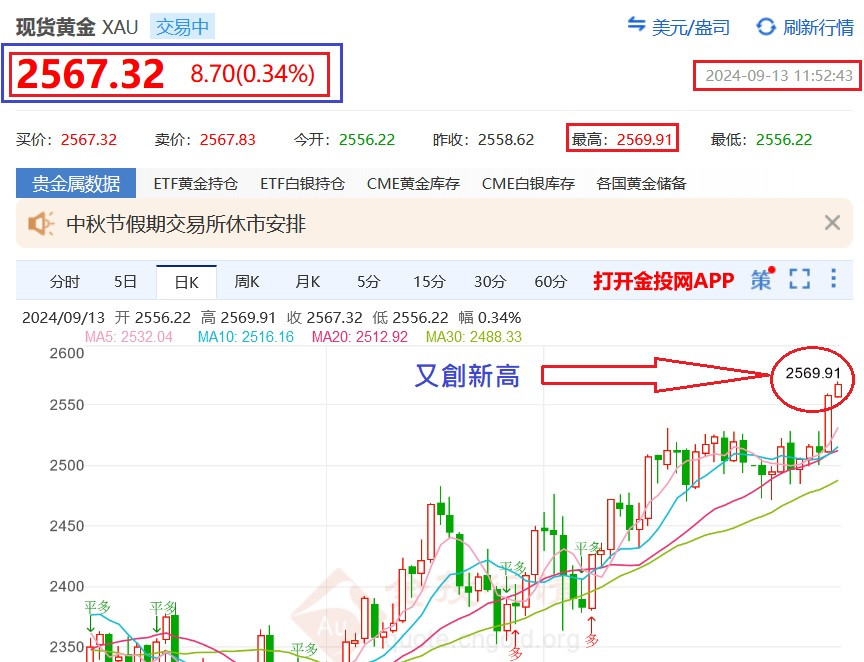Switch chart to 15分 interval
Screen dimensions: 864x662
tap(429, 282)
